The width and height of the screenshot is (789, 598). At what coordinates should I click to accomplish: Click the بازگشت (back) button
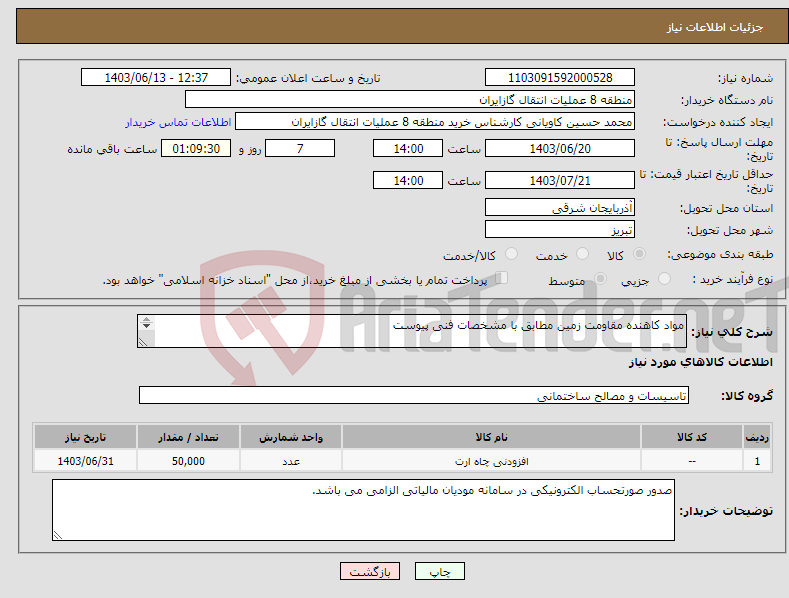(370, 571)
